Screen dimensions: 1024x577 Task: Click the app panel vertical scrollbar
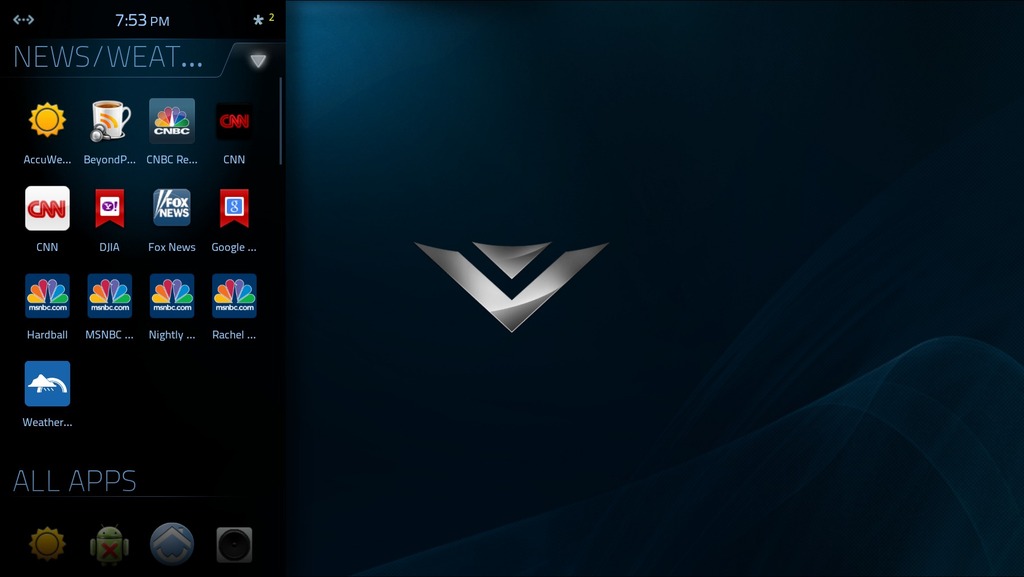(x=280, y=121)
